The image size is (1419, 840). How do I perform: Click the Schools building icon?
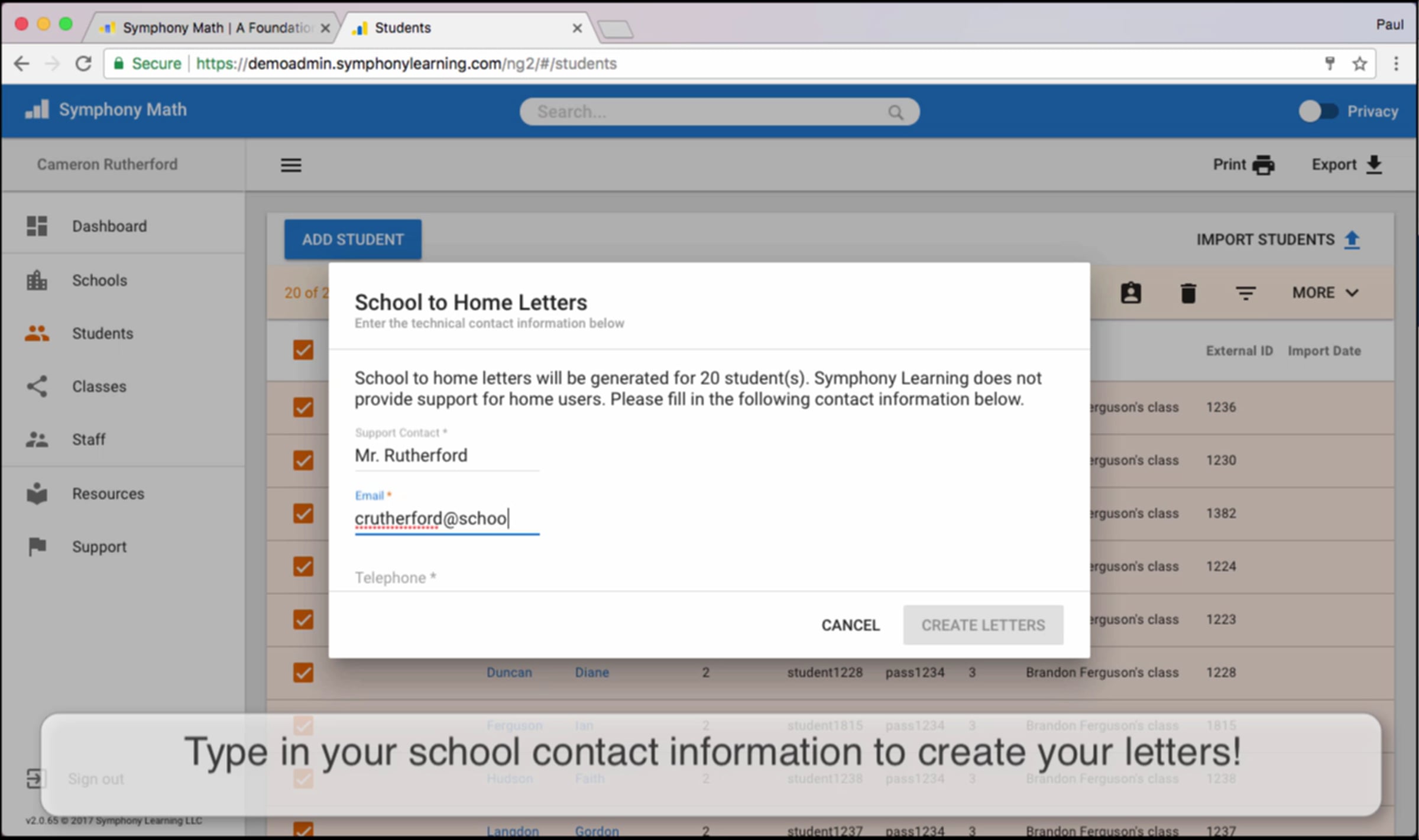click(x=37, y=280)
